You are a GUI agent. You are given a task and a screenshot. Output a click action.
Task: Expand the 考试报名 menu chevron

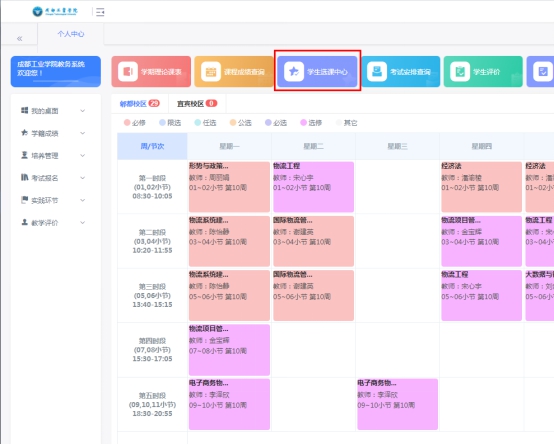point(82,178)
